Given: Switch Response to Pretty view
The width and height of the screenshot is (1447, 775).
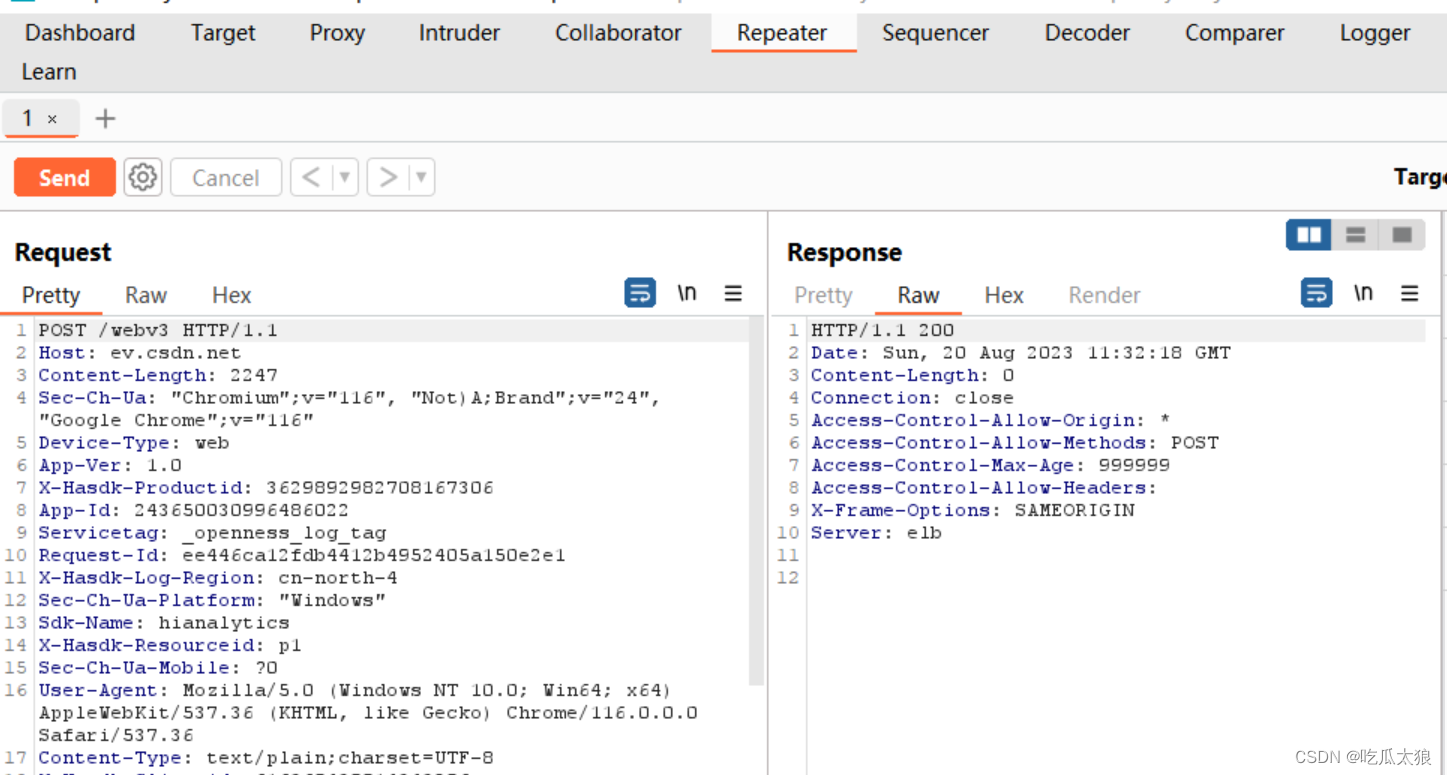Looking at the screenshot, I should pos(823,295).
